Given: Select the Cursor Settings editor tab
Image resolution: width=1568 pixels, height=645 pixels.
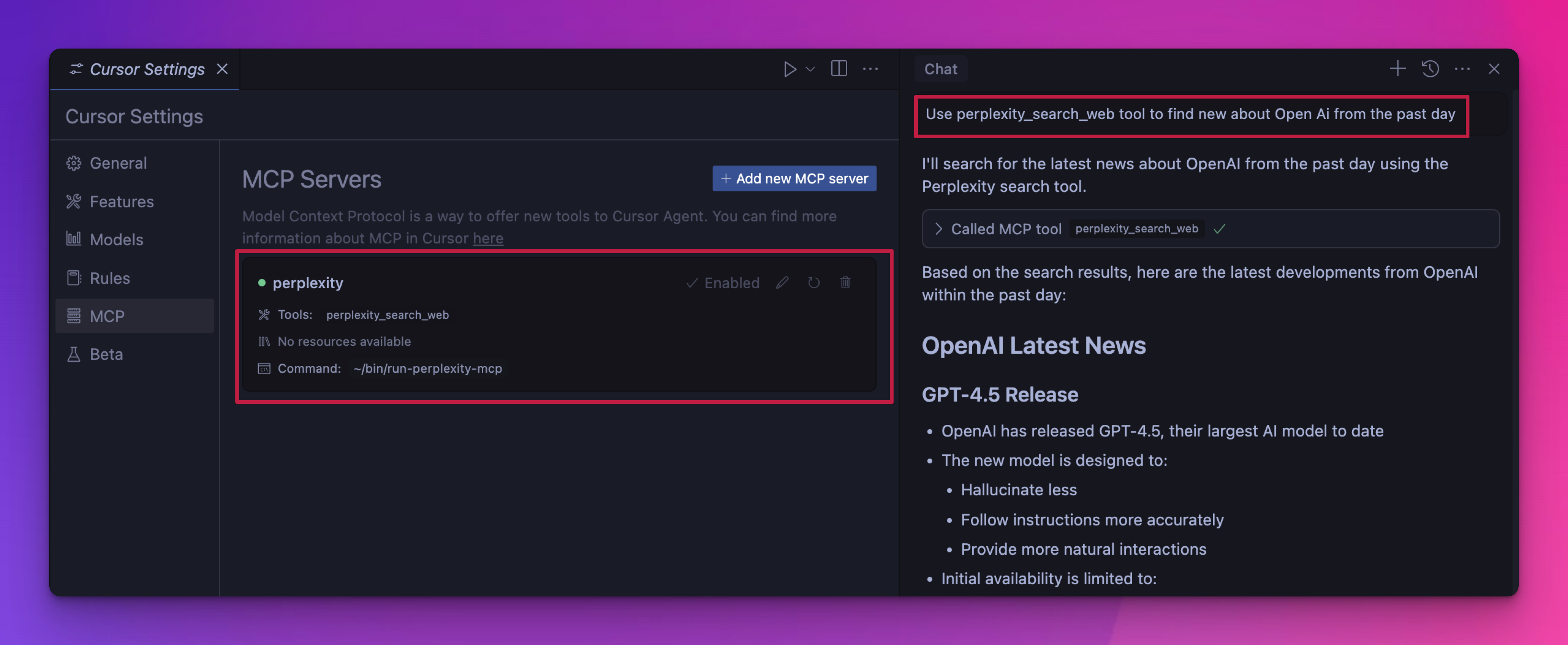Looking at the screenshot, I should [145, 70].
